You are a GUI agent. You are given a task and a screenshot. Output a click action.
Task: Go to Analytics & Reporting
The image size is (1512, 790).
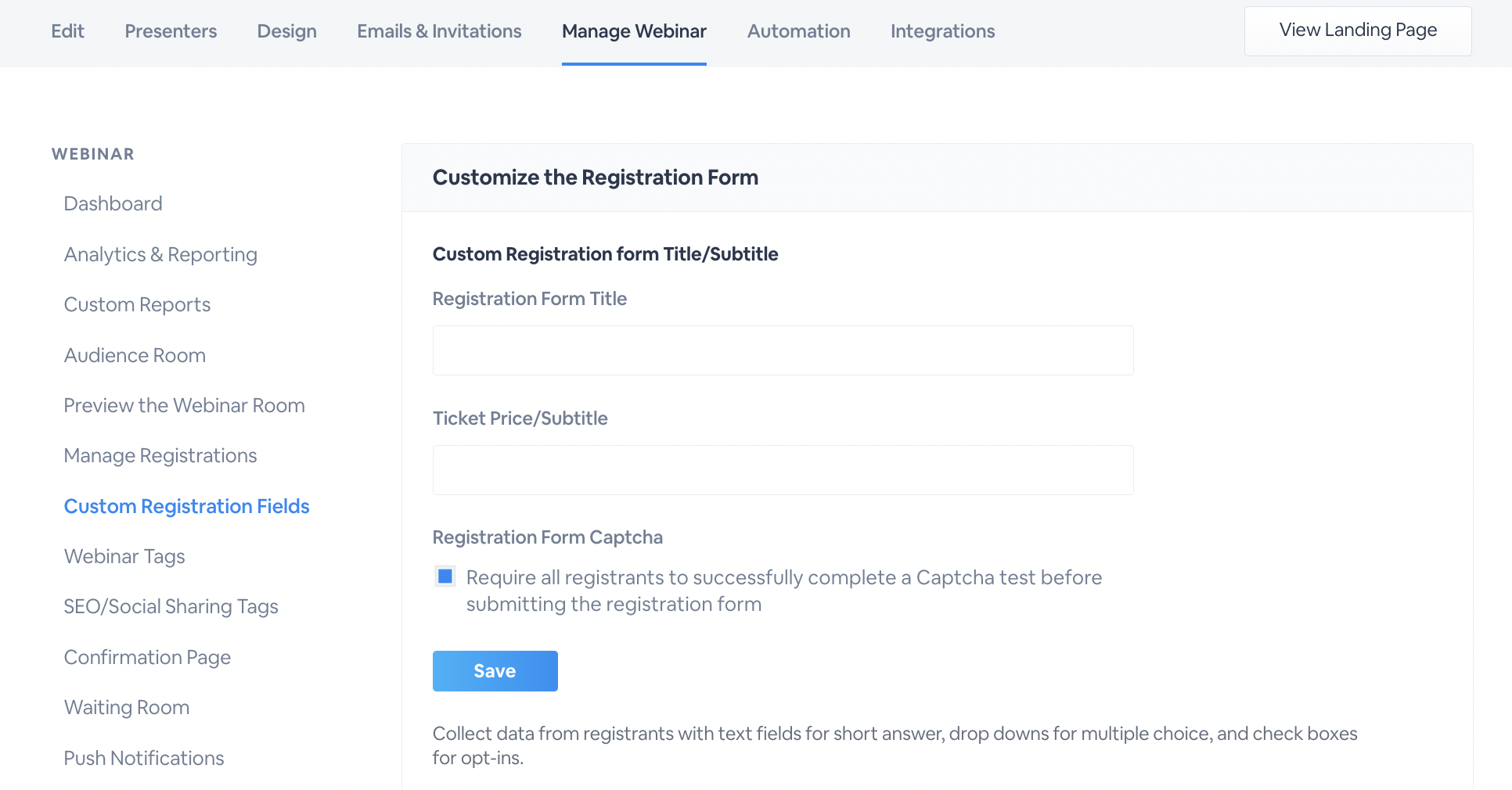[x=160, y=254]
